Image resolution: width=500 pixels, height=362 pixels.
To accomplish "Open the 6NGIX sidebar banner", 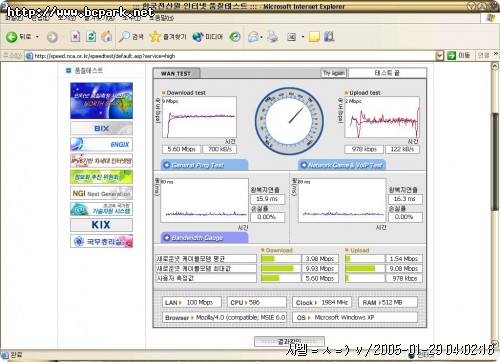I will 101,144.
